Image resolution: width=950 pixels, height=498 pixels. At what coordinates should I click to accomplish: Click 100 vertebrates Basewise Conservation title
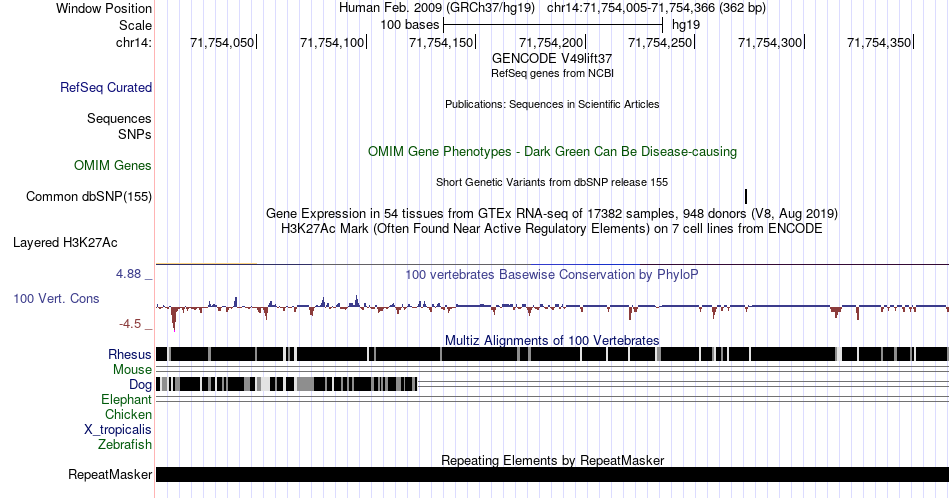coord(552,274)
